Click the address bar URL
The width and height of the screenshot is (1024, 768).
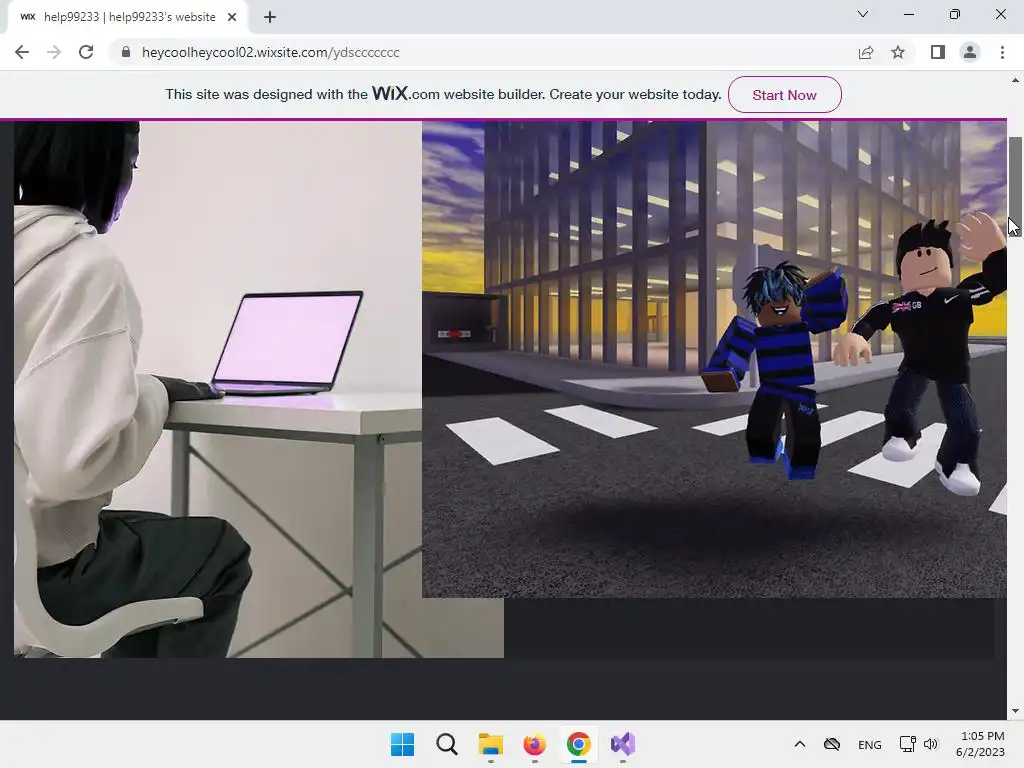point(270,52)
